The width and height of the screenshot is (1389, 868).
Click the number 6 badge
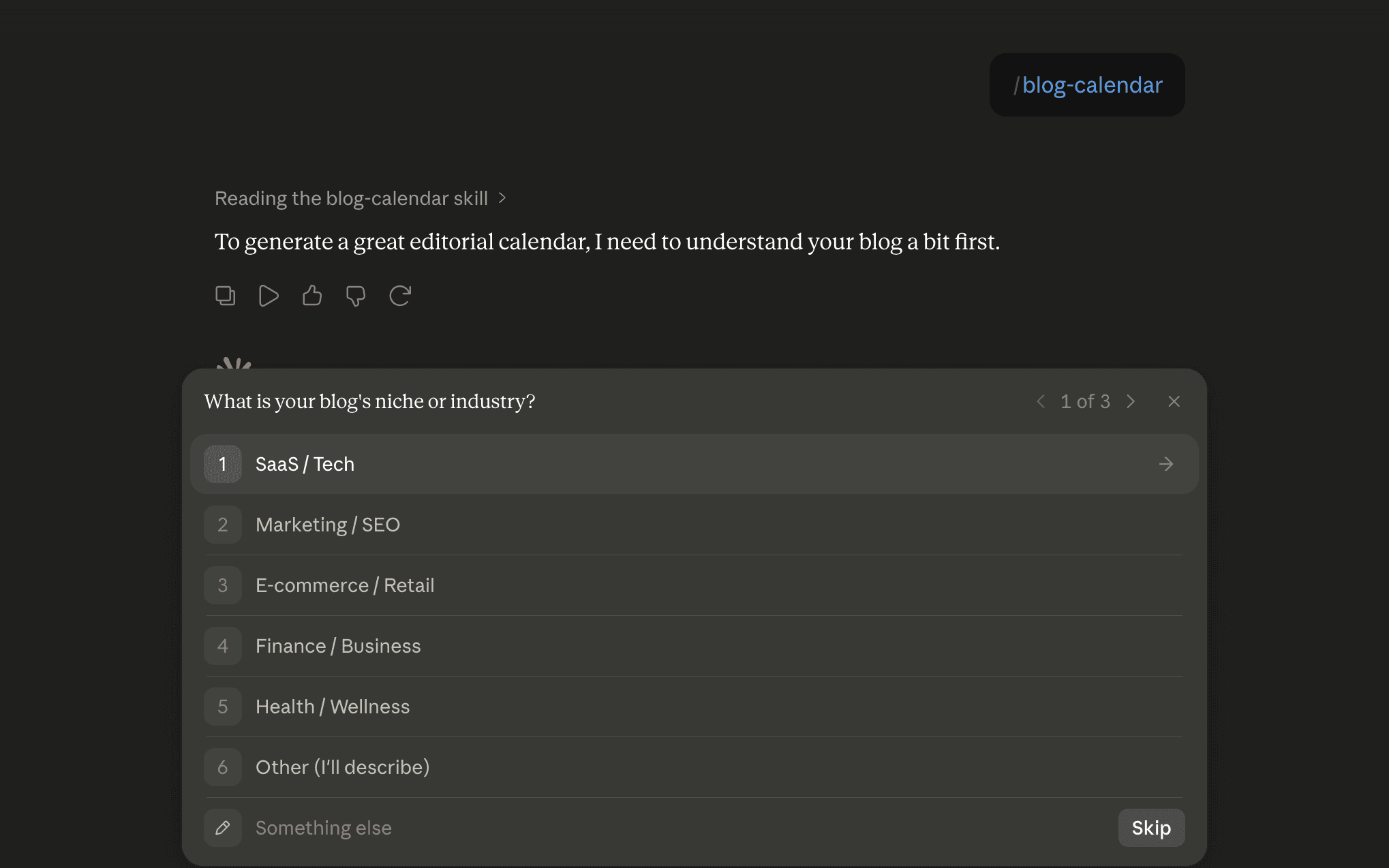tap(223, 767)
